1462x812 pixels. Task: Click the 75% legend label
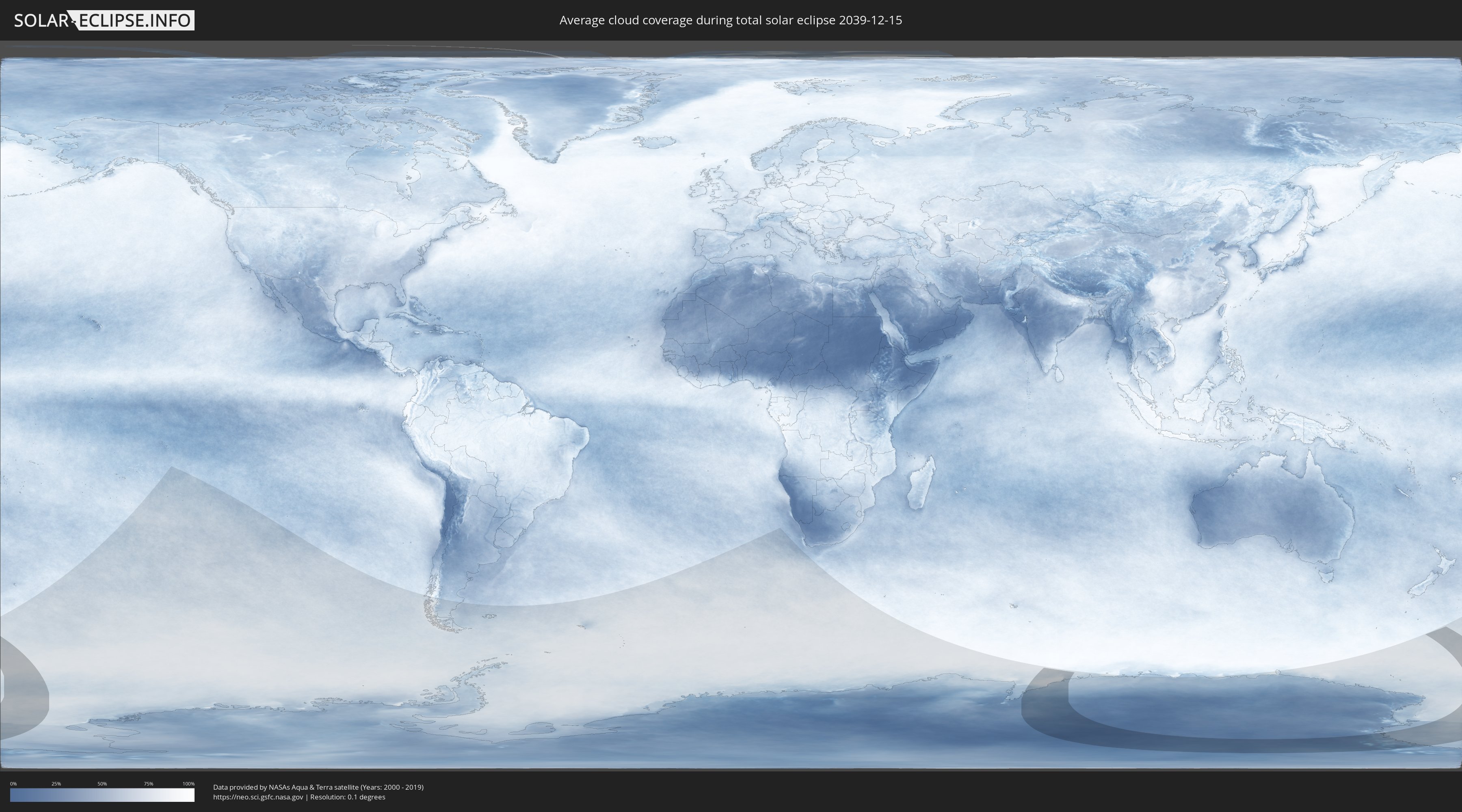pos(148,784)
